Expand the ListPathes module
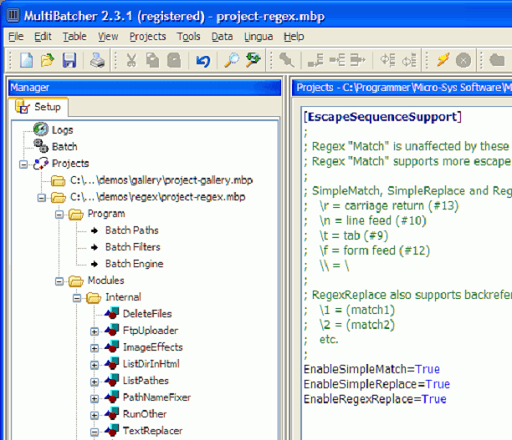The width and height of the screenshot is (512, 440). (x=94, y=381)
